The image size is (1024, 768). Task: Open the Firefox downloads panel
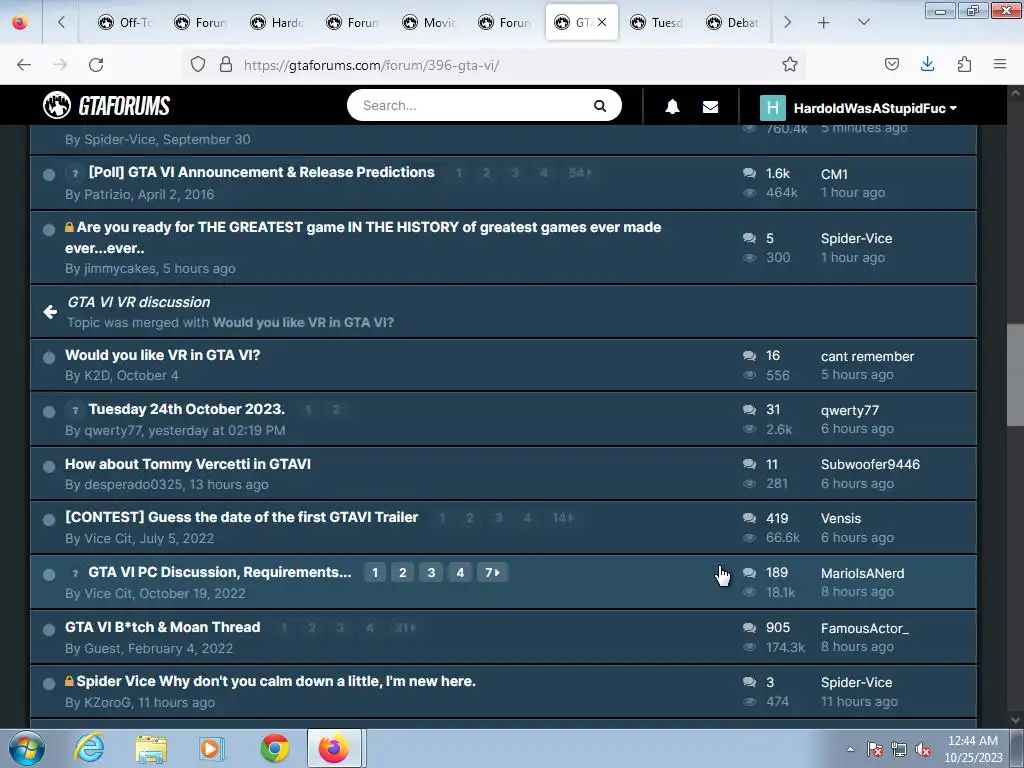(927, 64)
